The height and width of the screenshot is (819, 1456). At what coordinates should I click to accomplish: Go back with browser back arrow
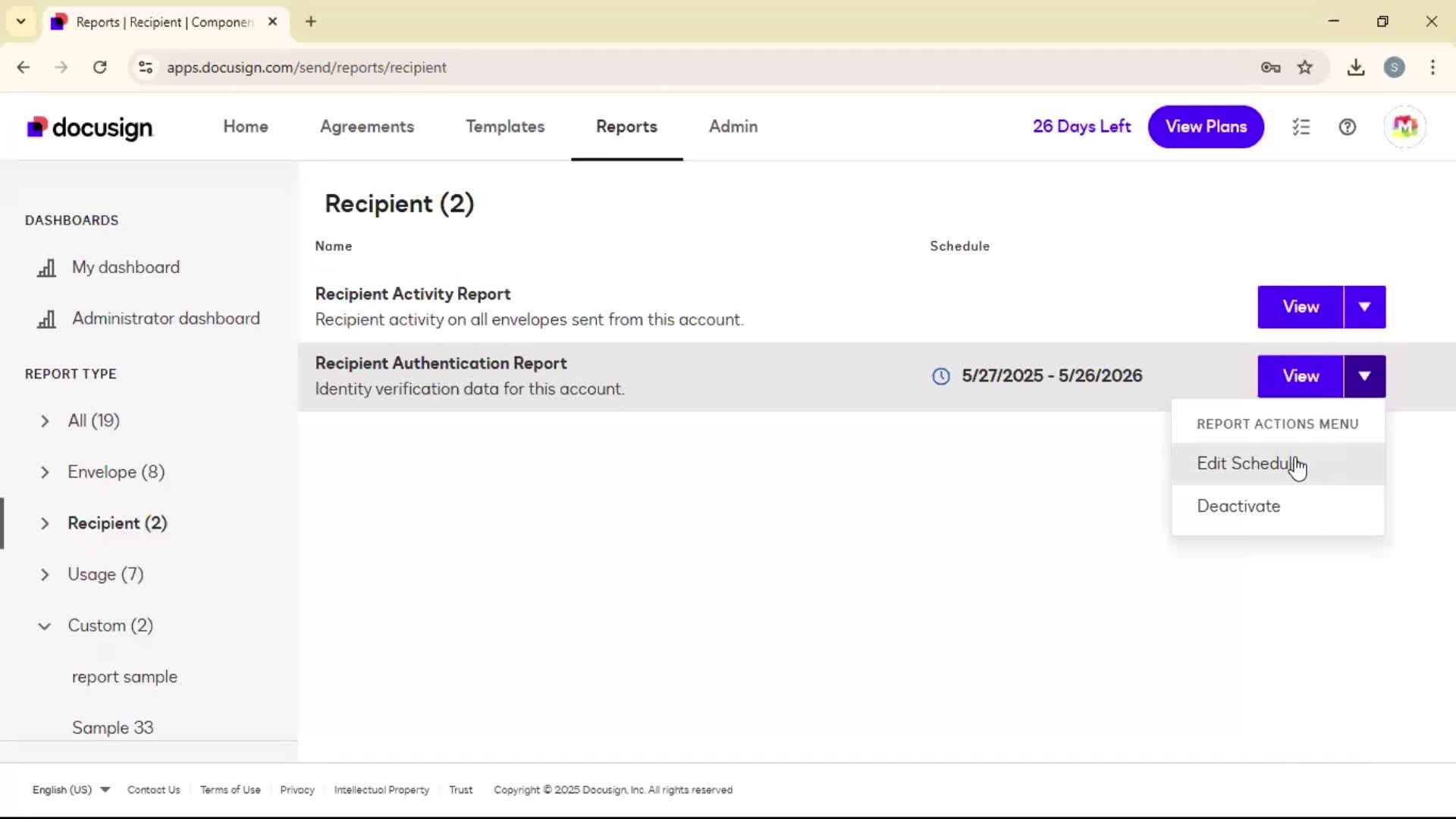tap(24, 67)
